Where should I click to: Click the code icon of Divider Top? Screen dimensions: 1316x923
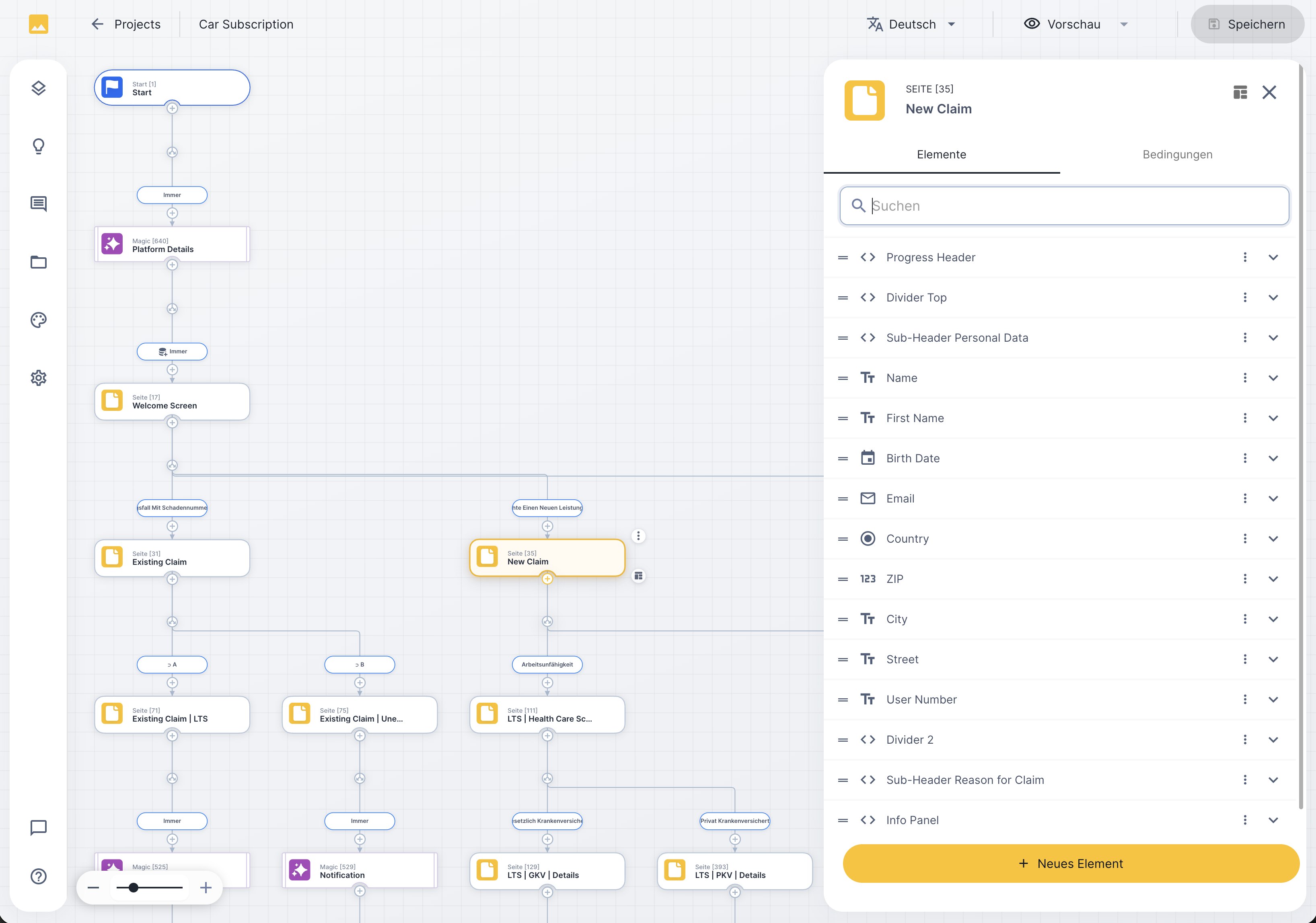[x=868, y=297]
